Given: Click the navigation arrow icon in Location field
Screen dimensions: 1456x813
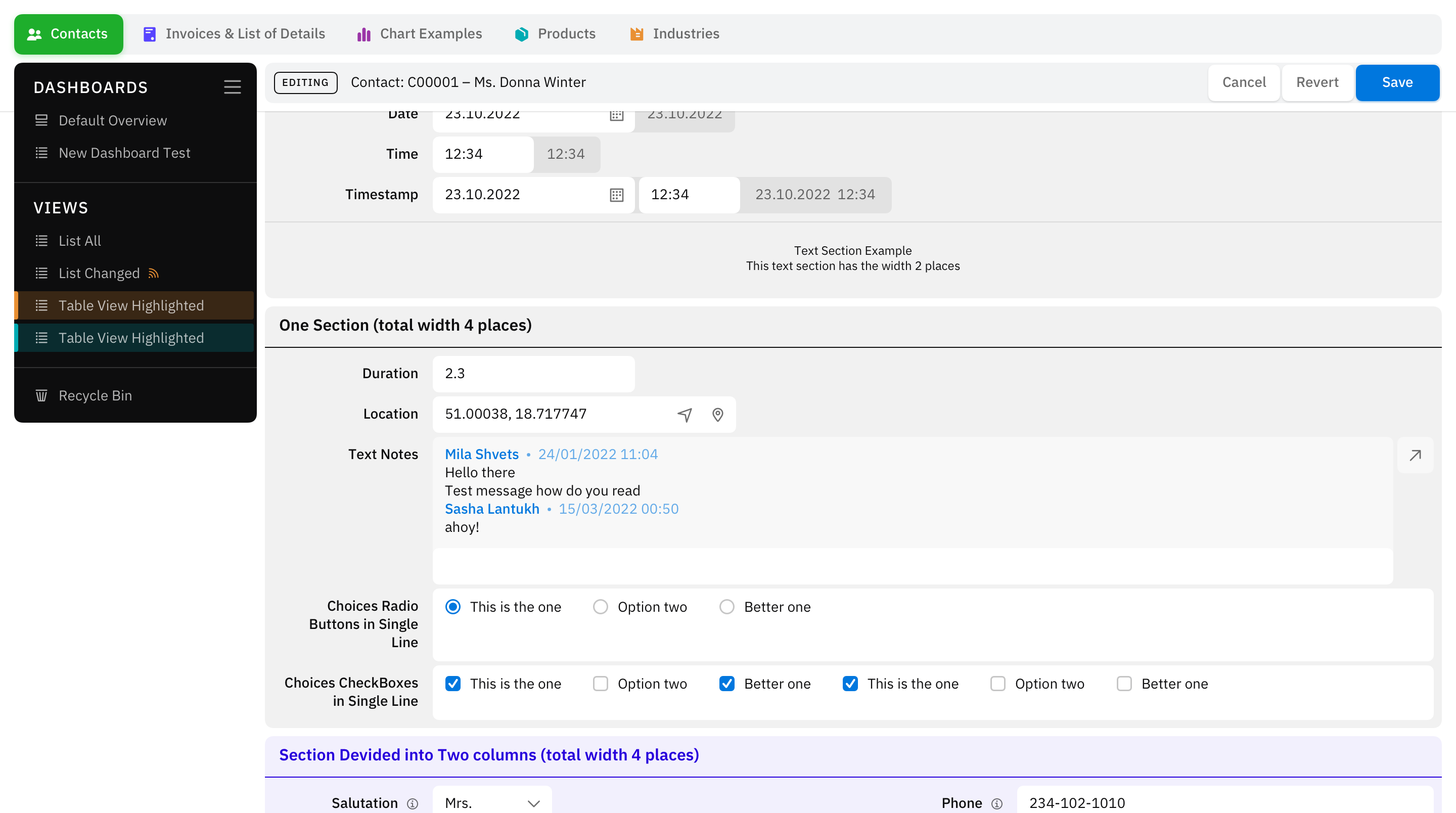Looking at the screenshot, I should pyautogui.click(x=685, y=415).
